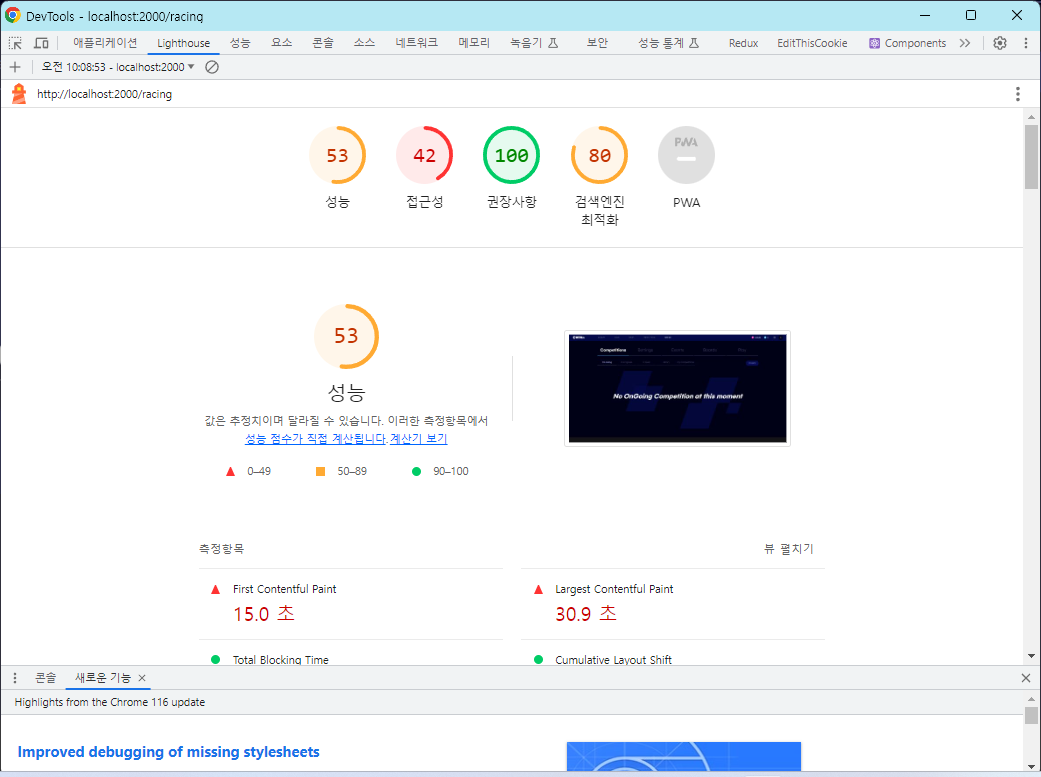Click the First Contentful Paint metric
This screenshot has width=1041, height=777.
pyautogui.click(x=284, y=589)
